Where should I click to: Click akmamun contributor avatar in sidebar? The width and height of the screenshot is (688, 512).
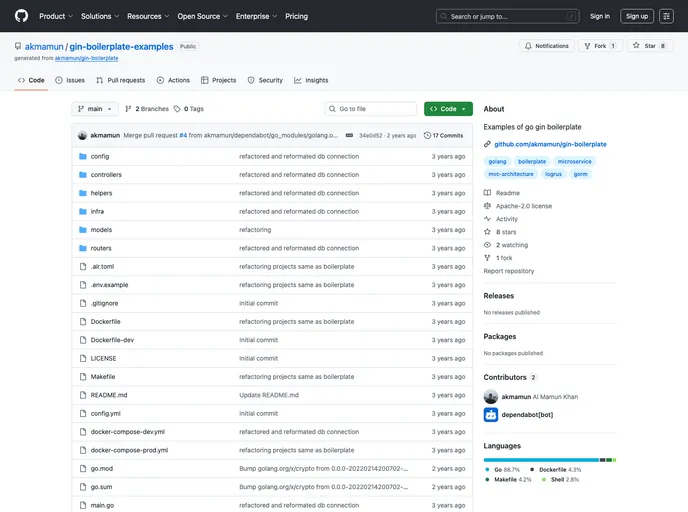tap(491, 397)
